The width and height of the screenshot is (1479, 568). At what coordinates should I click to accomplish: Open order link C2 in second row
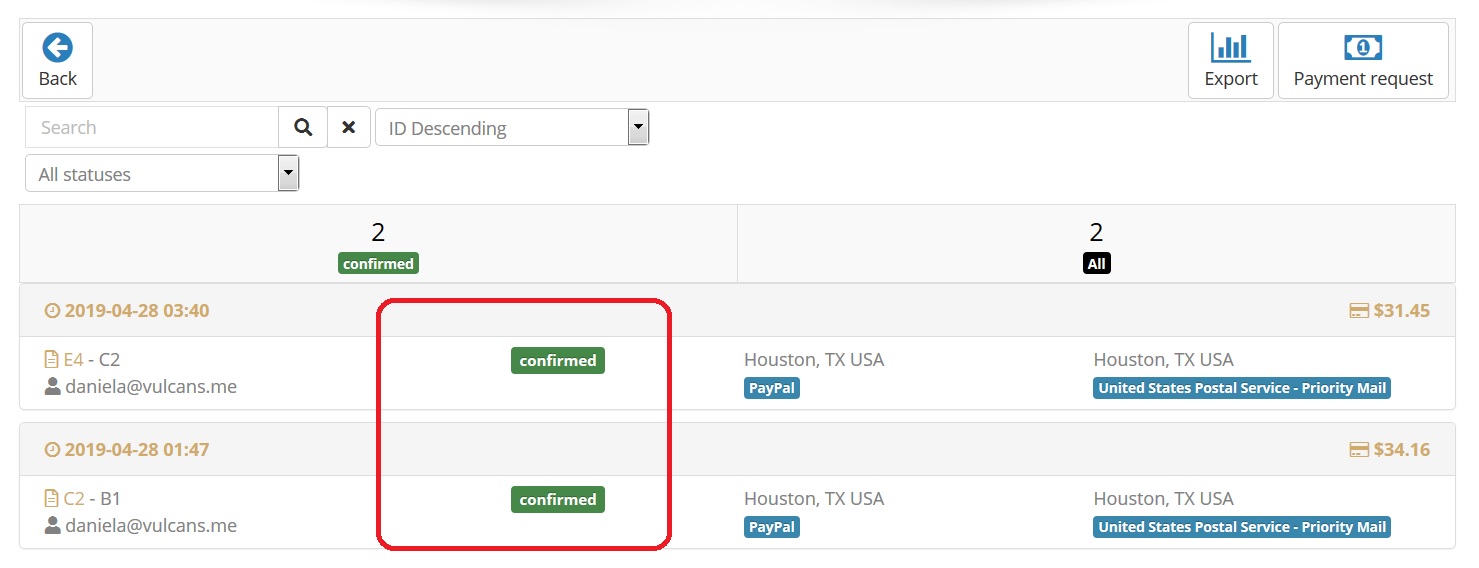click(74, 499)
